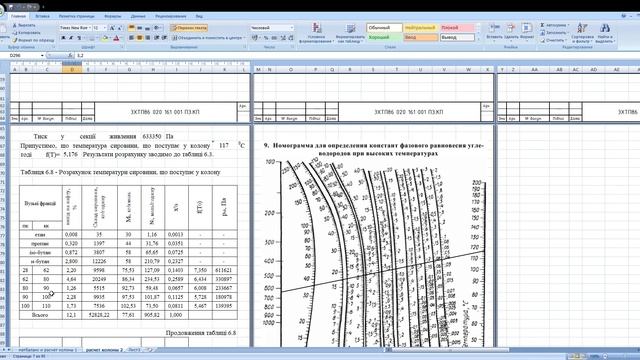
Task: Switch to Рецензирование ribbon tab
Action: click(x=171, y=16)
